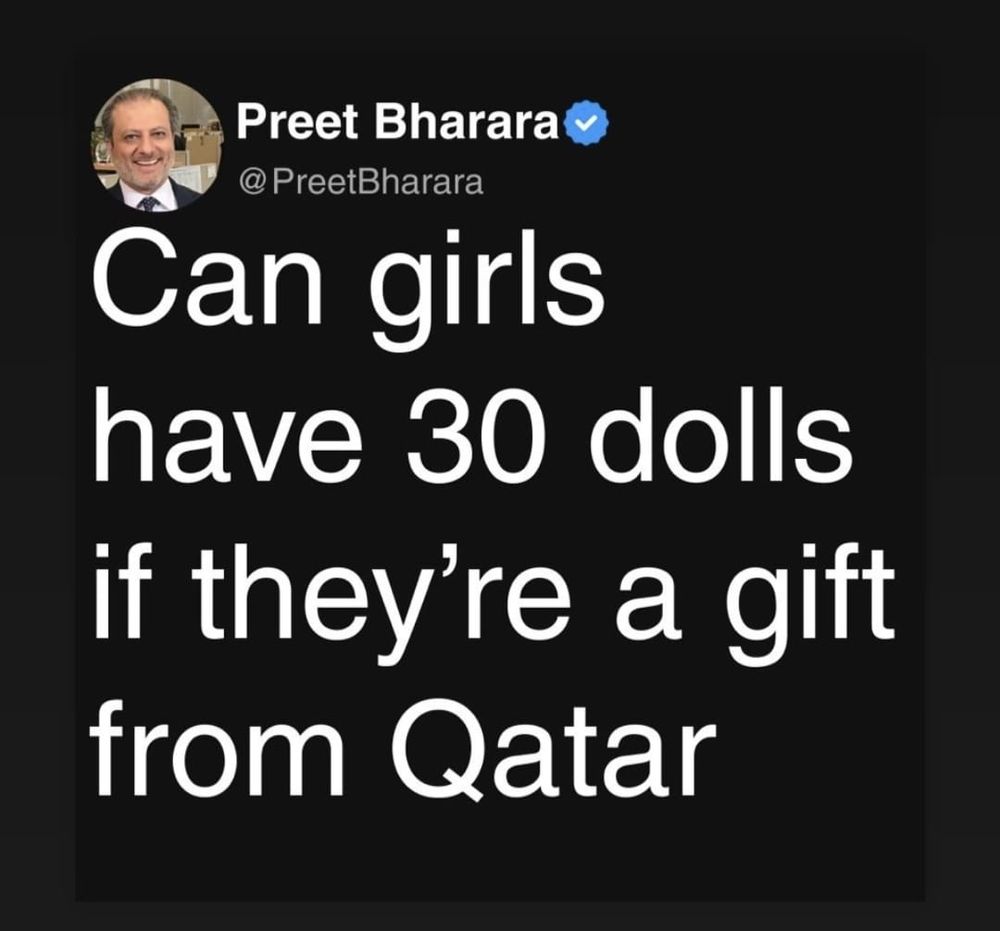Click the blue verified checkmark badge
Image resolution: width=1000 pixels, height=931 pixels.
587,122
